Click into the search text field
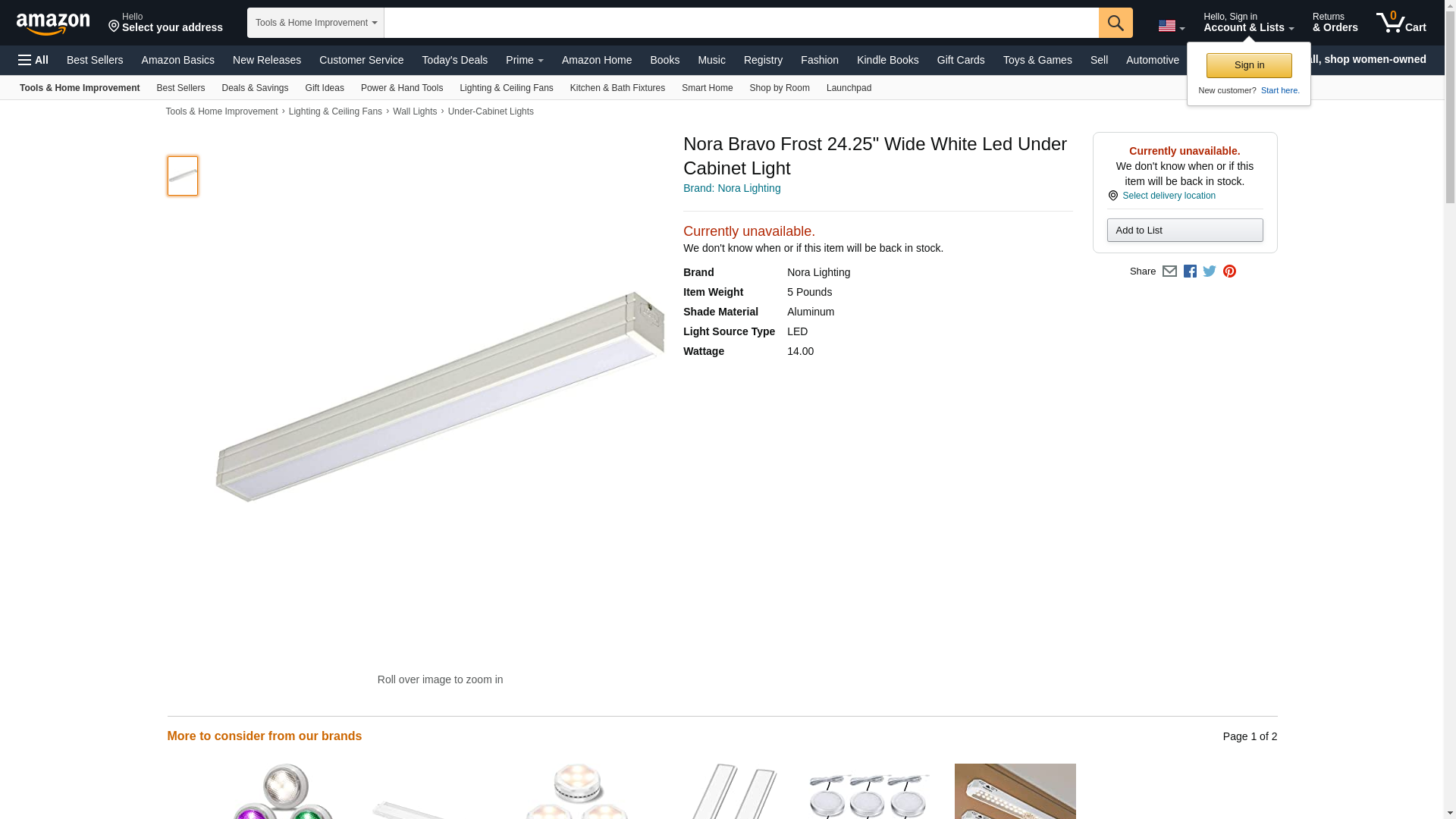Screen dimensions: 1456x819 click(x=741, y=23)
